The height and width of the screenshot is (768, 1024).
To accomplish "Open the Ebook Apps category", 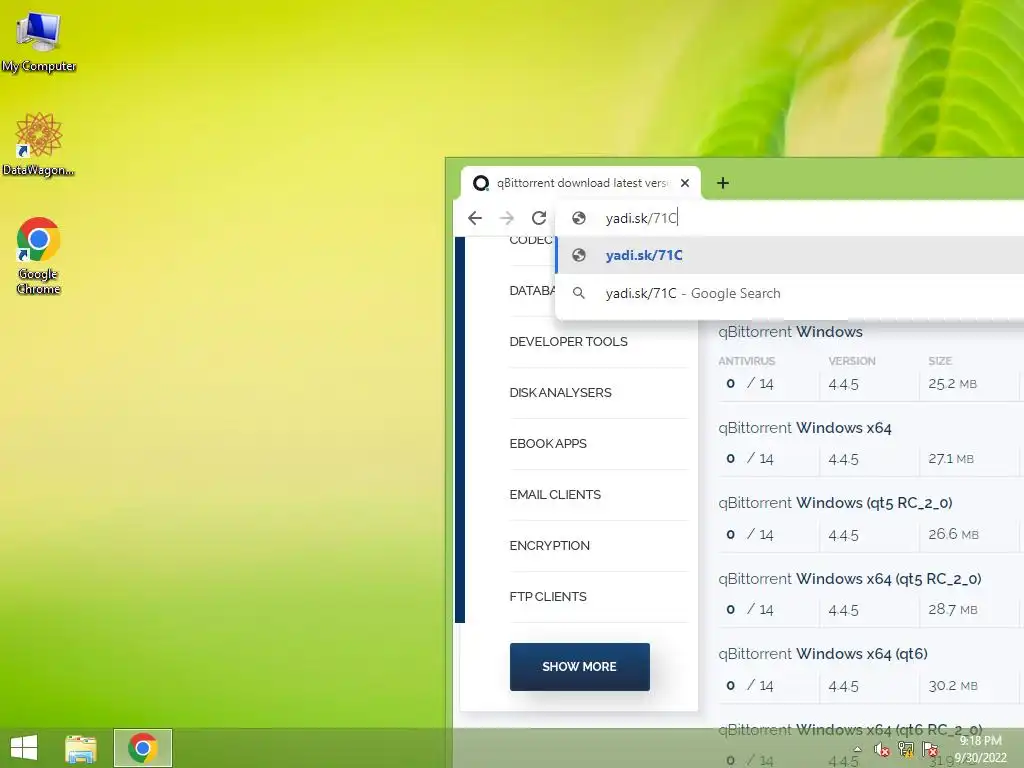I will coord(548,443).
